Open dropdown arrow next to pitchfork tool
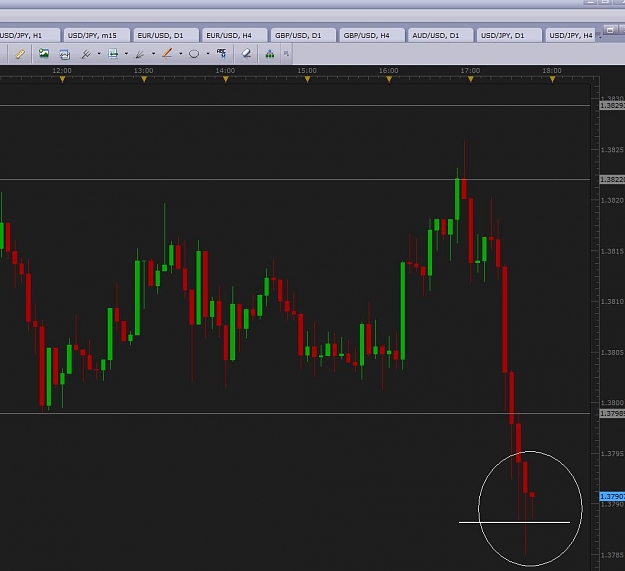625x571 pixels. coord(99,54)
